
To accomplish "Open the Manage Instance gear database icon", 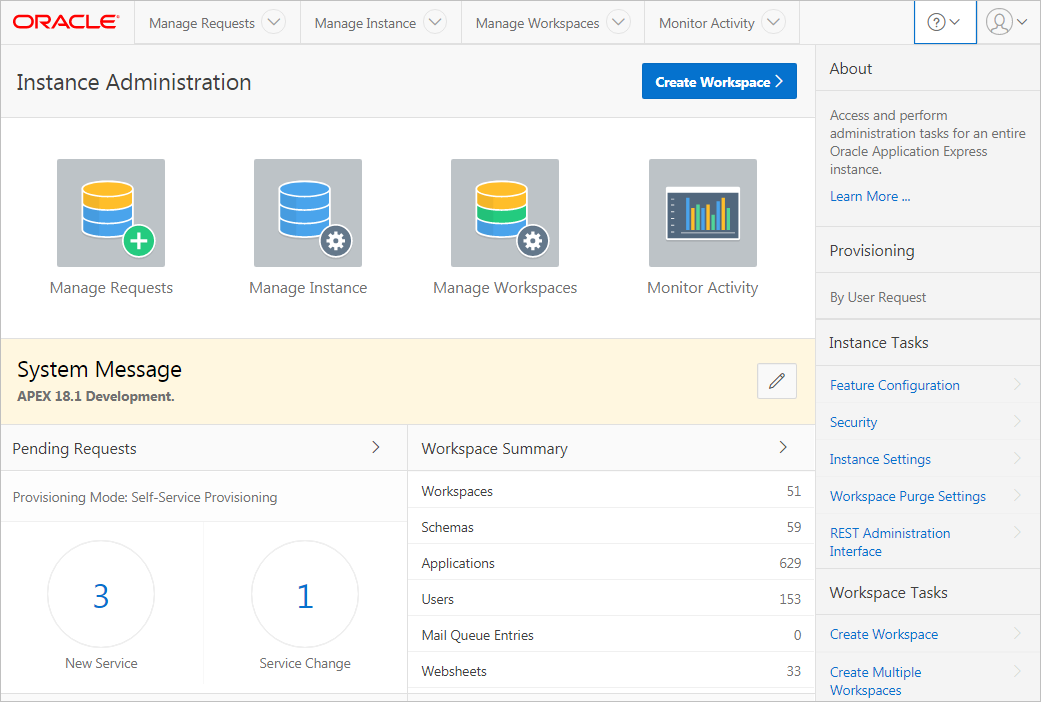I will [x=308, y=213].
